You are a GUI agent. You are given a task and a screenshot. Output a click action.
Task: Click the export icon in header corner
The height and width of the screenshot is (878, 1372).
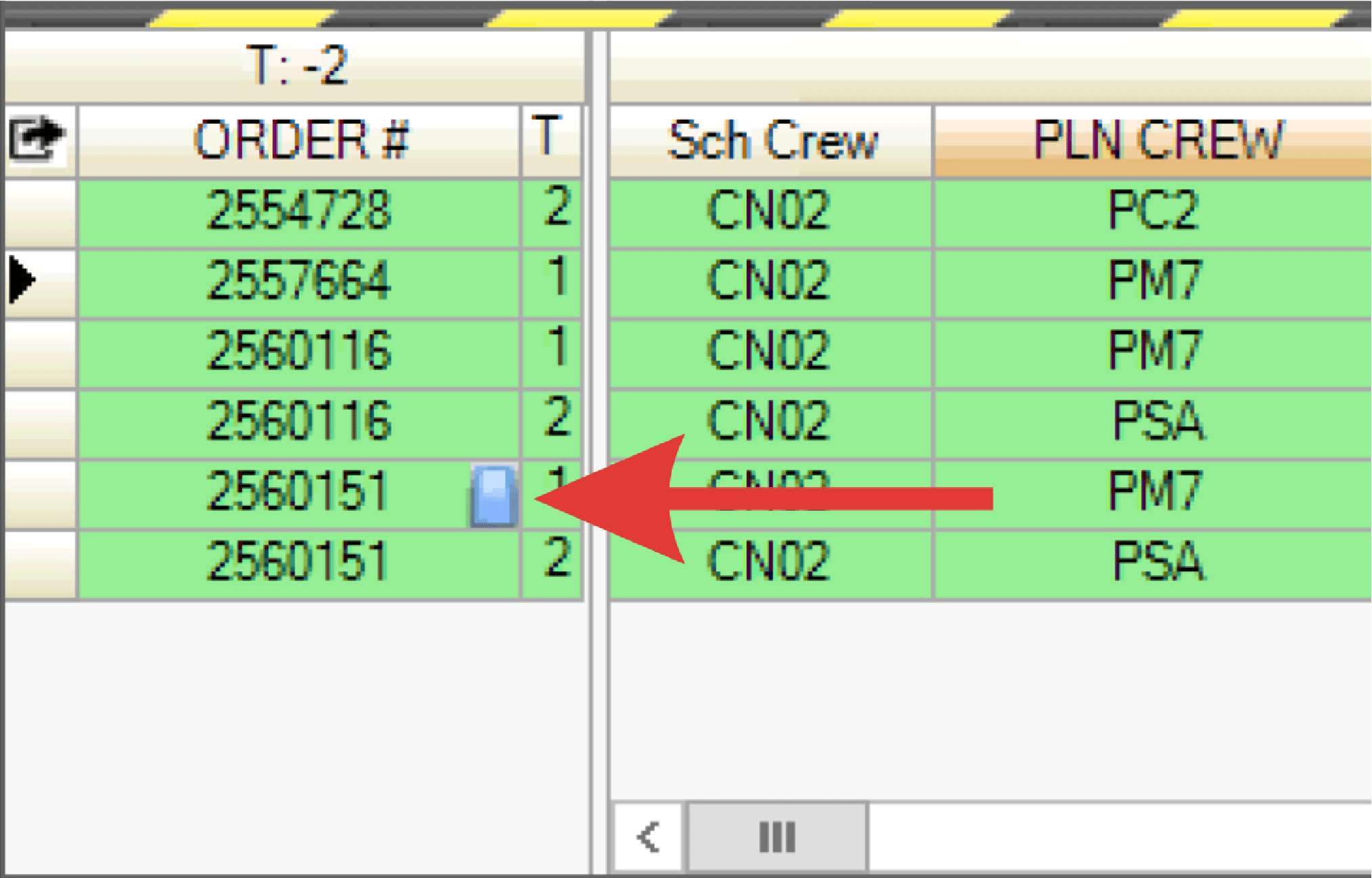(x=37, y=139)
